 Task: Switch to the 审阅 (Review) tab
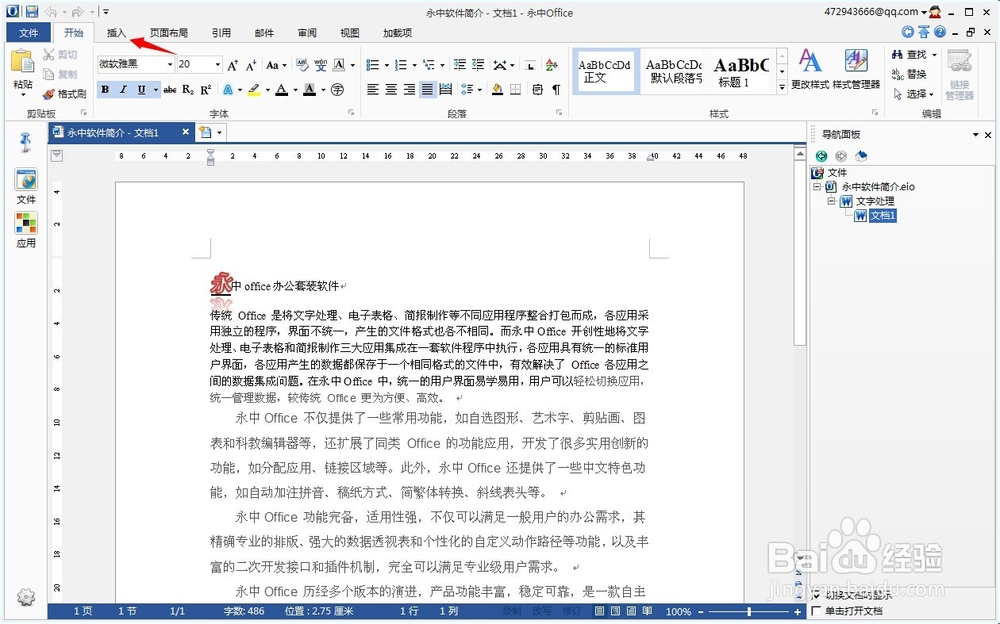(x=307, y=33)
